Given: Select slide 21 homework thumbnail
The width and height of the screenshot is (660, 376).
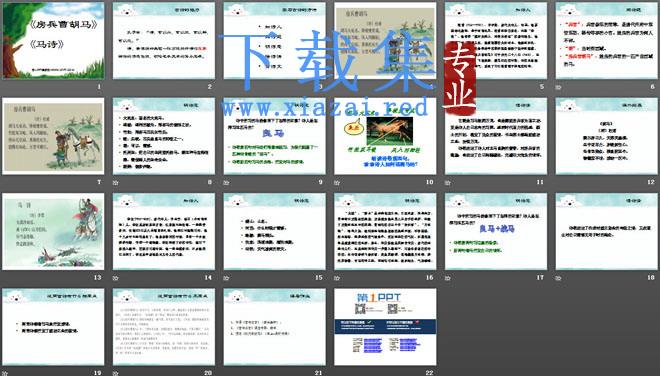Looking at the screenshot, I should [x=274, y=327].
